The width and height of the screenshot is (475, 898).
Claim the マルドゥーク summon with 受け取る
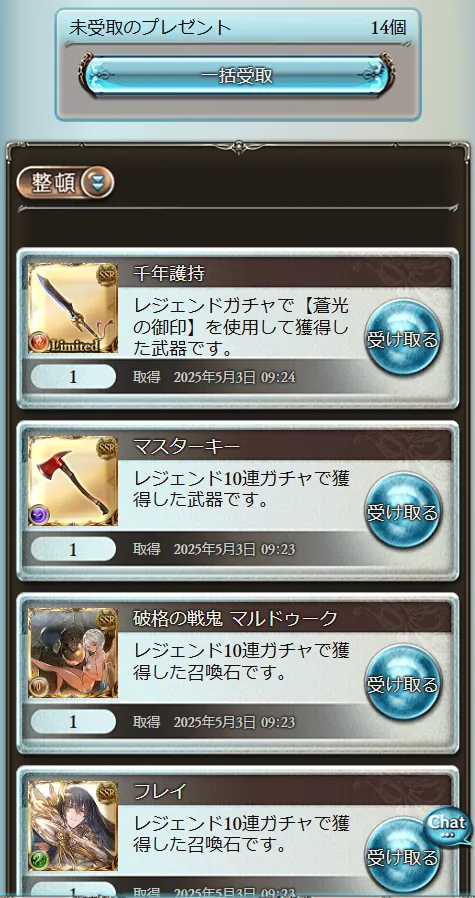pos(403,685)
